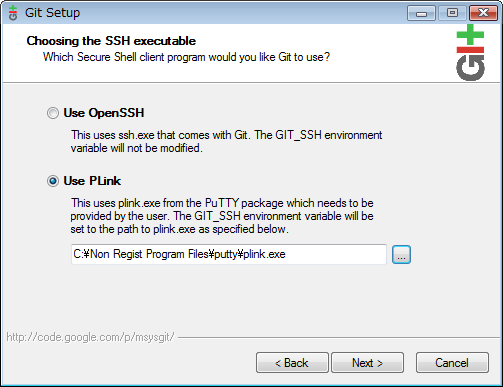
Task: Go back with the Back button
Action: coord(292,363)
